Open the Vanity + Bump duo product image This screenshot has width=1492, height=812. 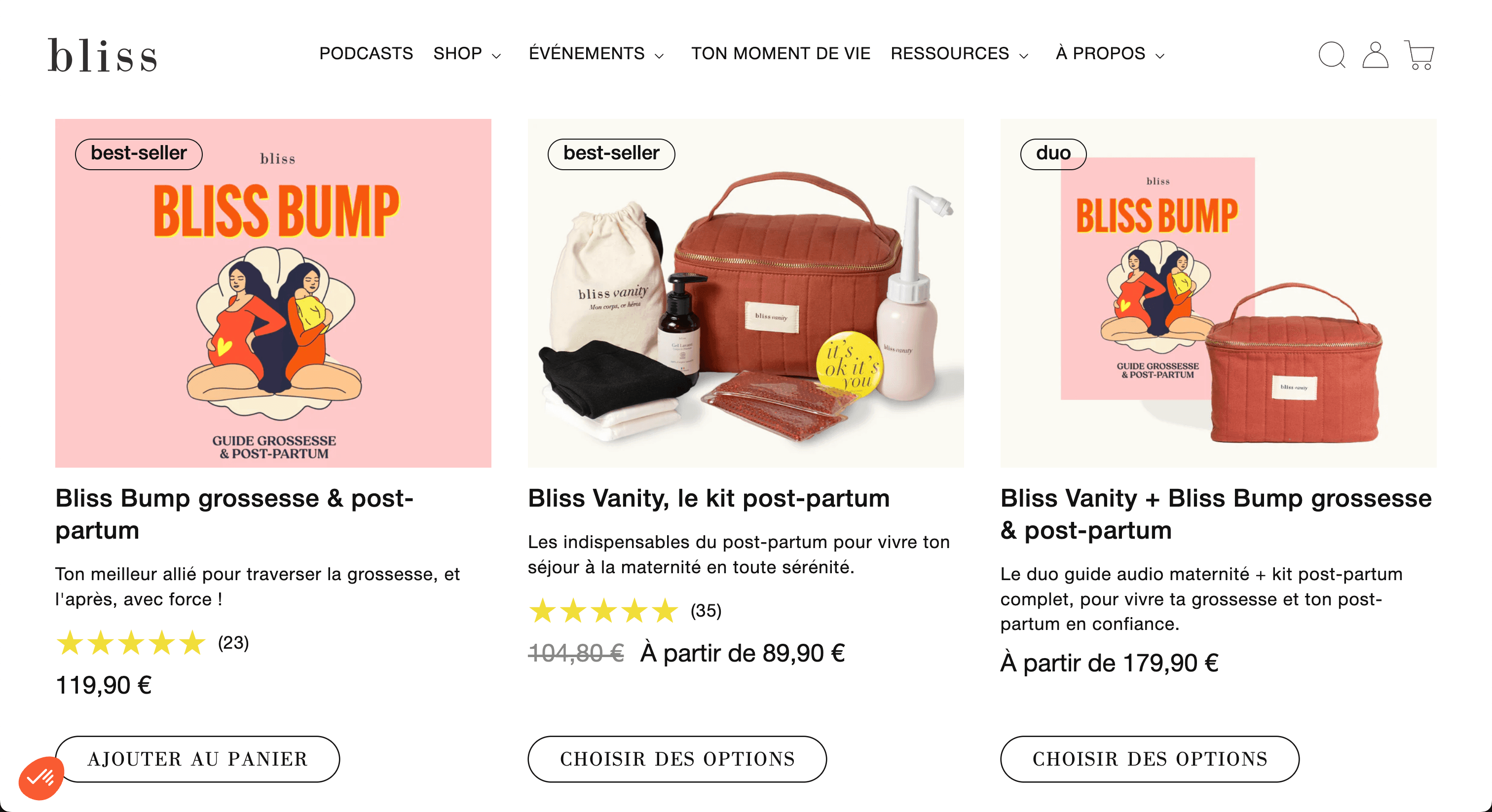[x=1218, y=293]
